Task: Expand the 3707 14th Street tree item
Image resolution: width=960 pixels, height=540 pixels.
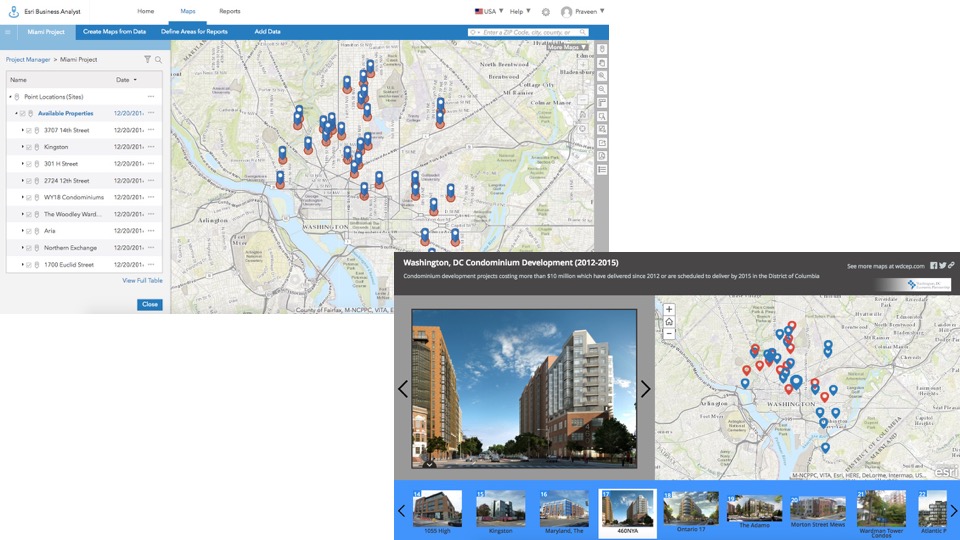Action: coord(23,130)
